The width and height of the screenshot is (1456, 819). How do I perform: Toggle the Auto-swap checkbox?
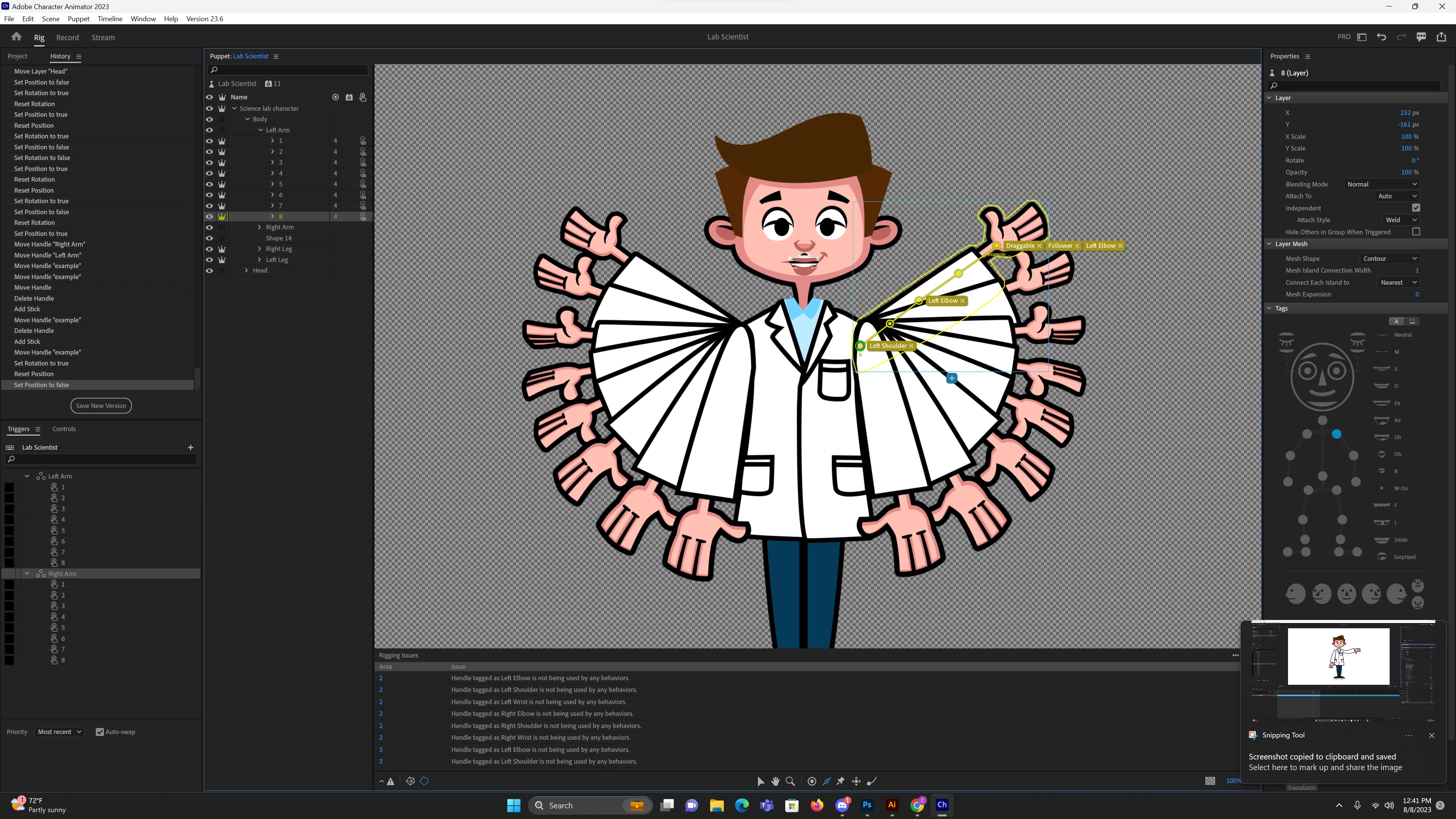tap(99, 732)
